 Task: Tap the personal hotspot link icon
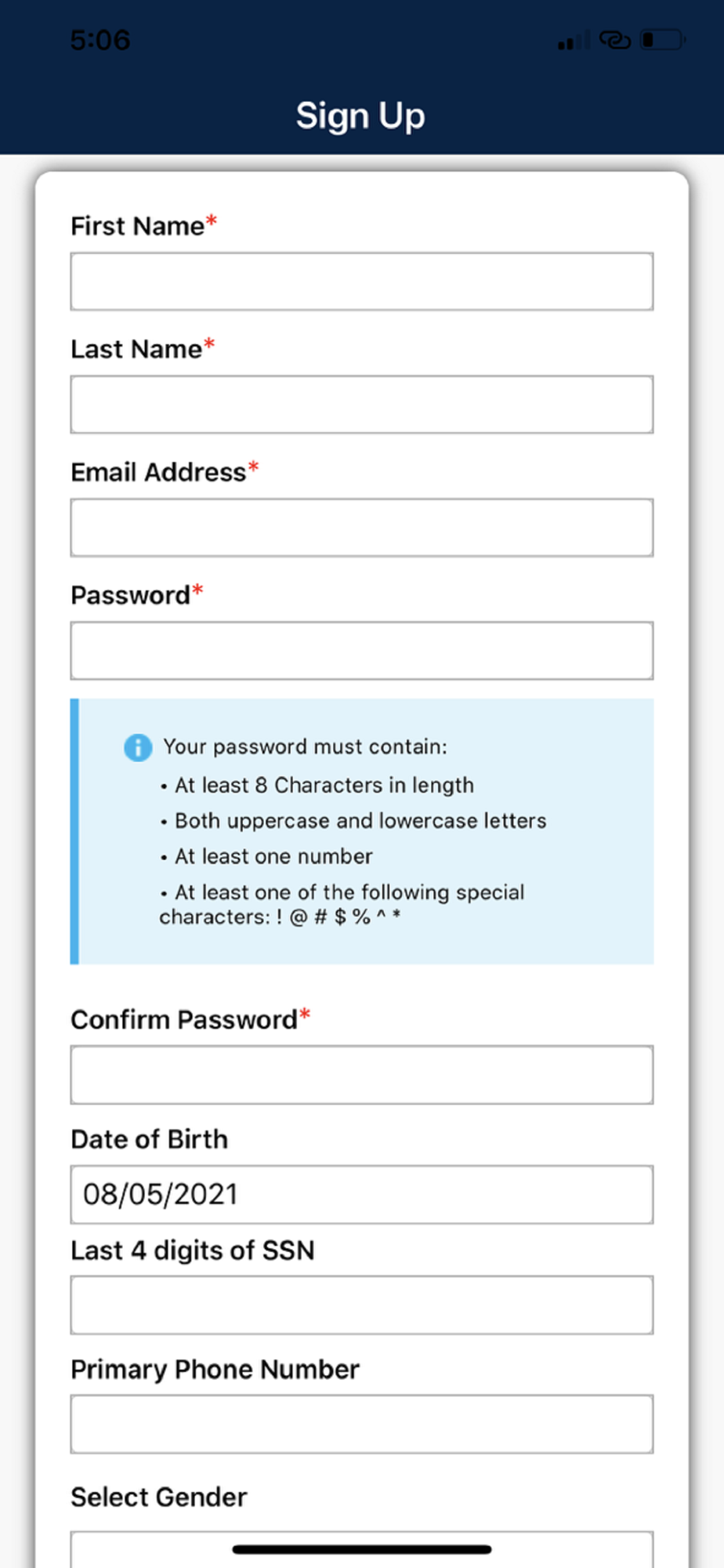615,40
